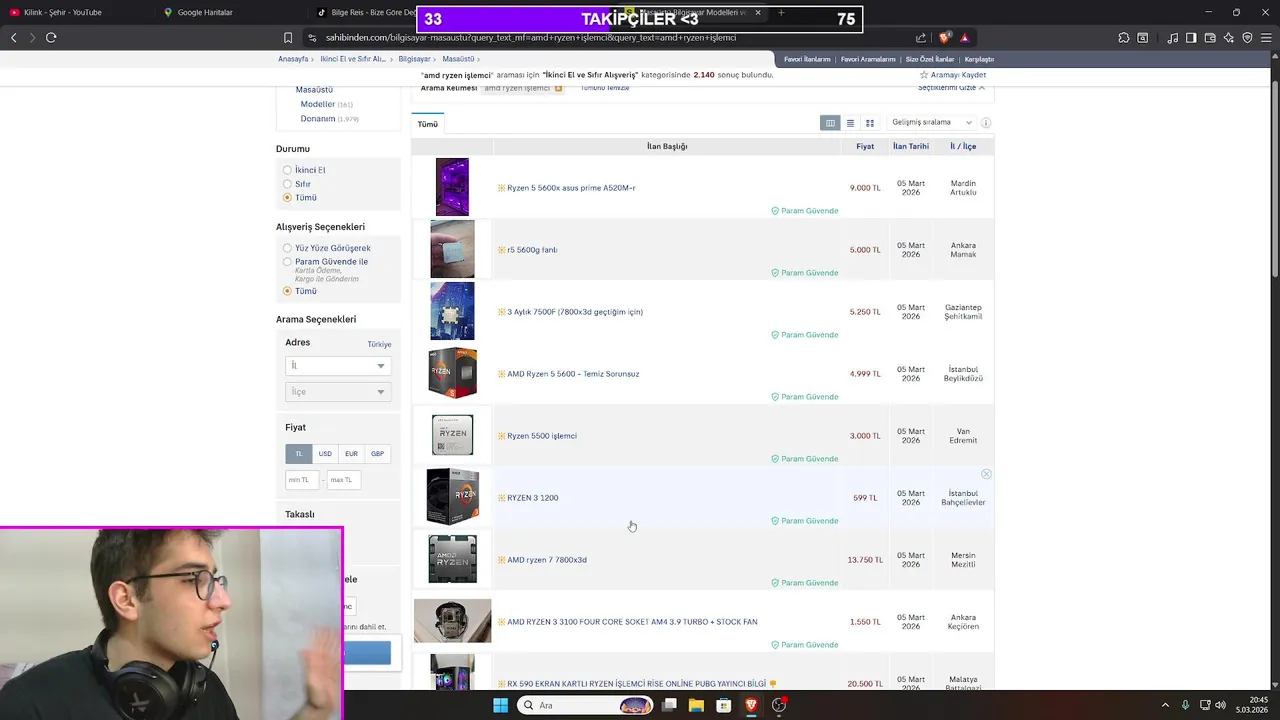
Task: Click Anasayfa breadcrumb link
Action: pos(293,59)
